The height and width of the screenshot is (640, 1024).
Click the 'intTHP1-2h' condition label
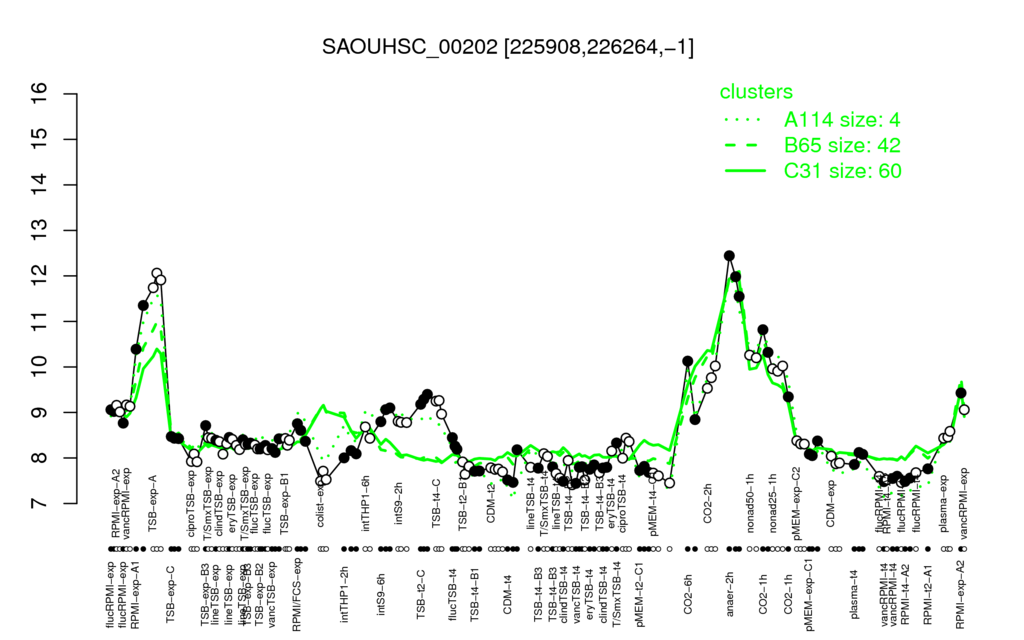point(344,593)
